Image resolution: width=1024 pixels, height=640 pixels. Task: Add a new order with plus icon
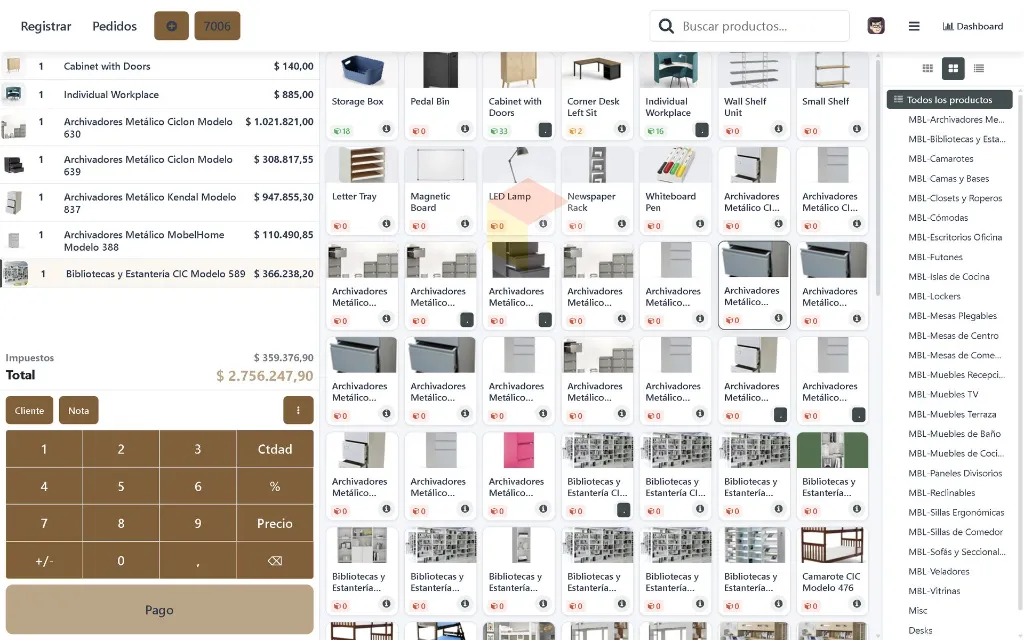point(171,26)
